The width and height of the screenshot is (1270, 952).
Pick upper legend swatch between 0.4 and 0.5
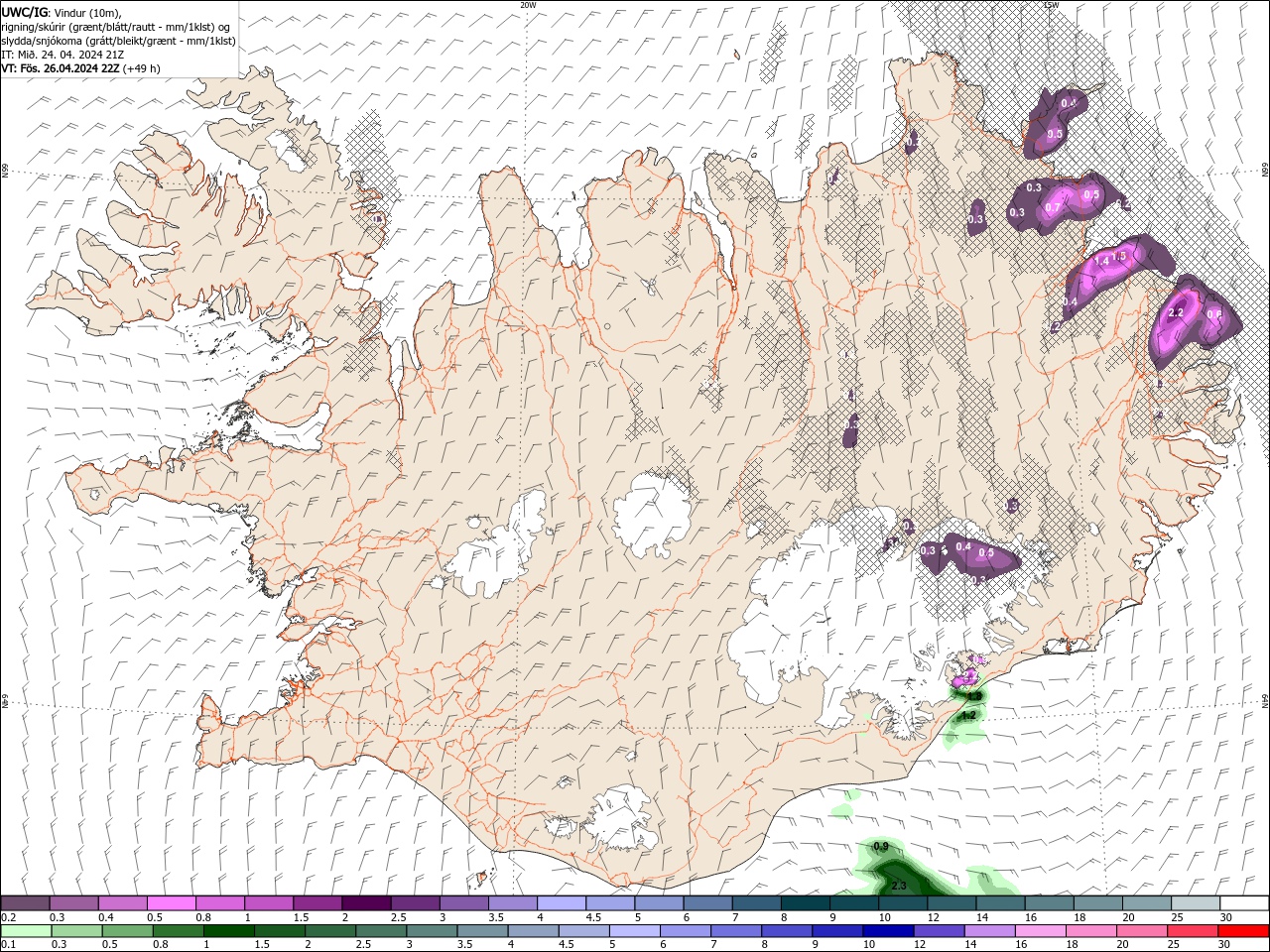(122, 903)
